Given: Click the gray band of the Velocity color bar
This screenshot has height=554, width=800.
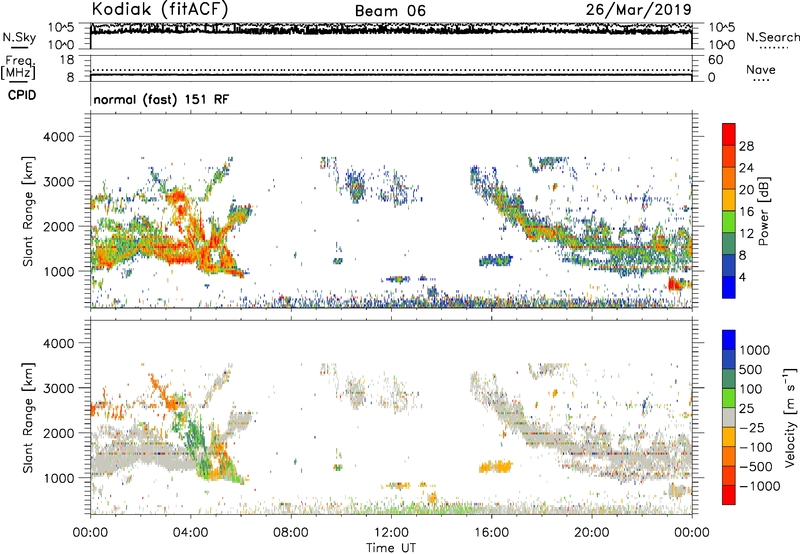Looking at the screenshot, I should (x=729, y=417).
